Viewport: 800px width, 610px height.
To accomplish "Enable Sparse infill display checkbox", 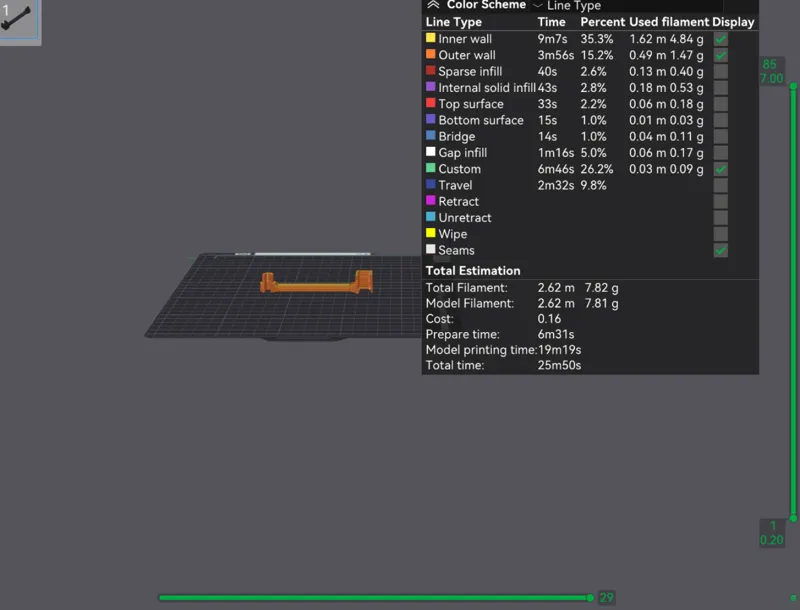I will click(x=720, y=71).
